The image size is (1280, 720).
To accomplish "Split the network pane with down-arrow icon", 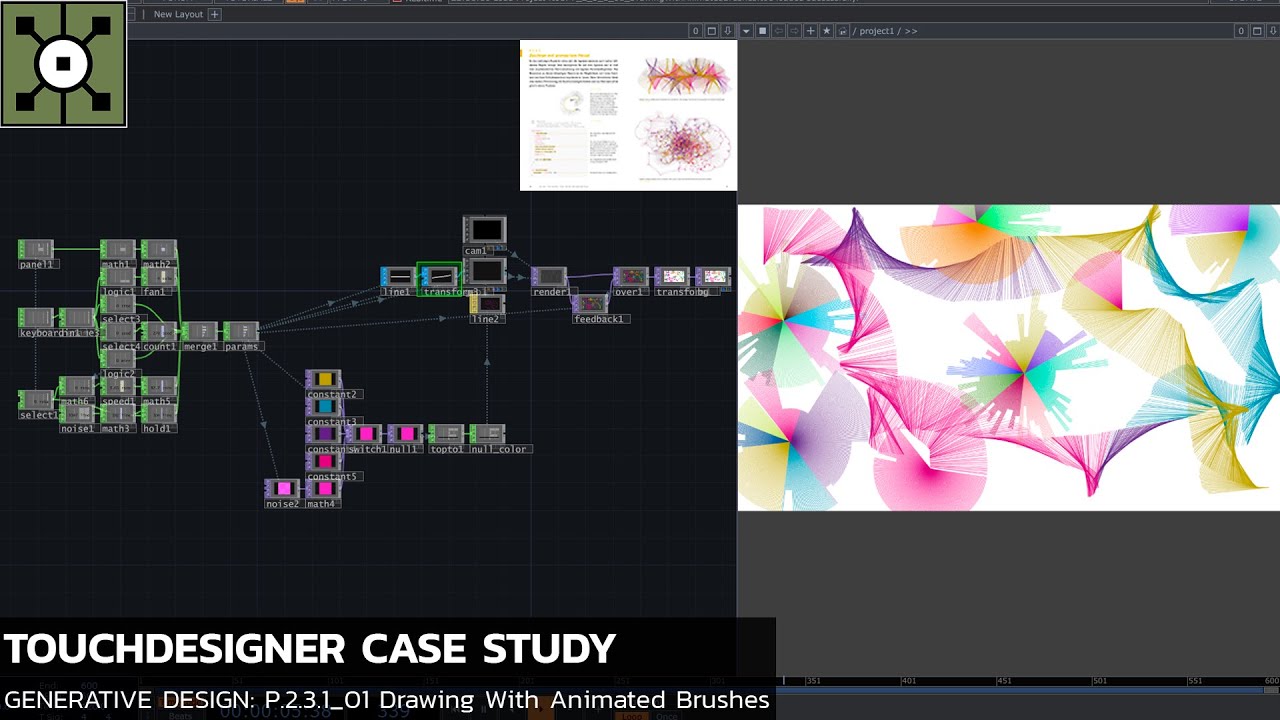I will click(728, 31).
